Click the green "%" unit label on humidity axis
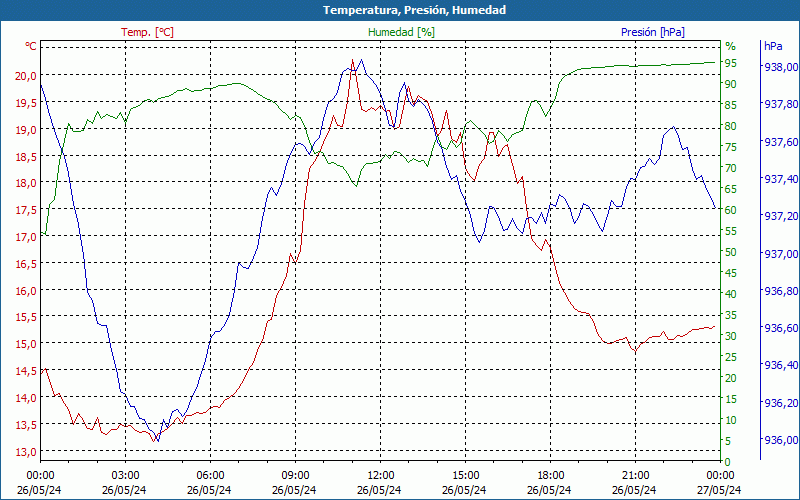The image size is (800, 500). pyautogui.click(x=731, y=46)
